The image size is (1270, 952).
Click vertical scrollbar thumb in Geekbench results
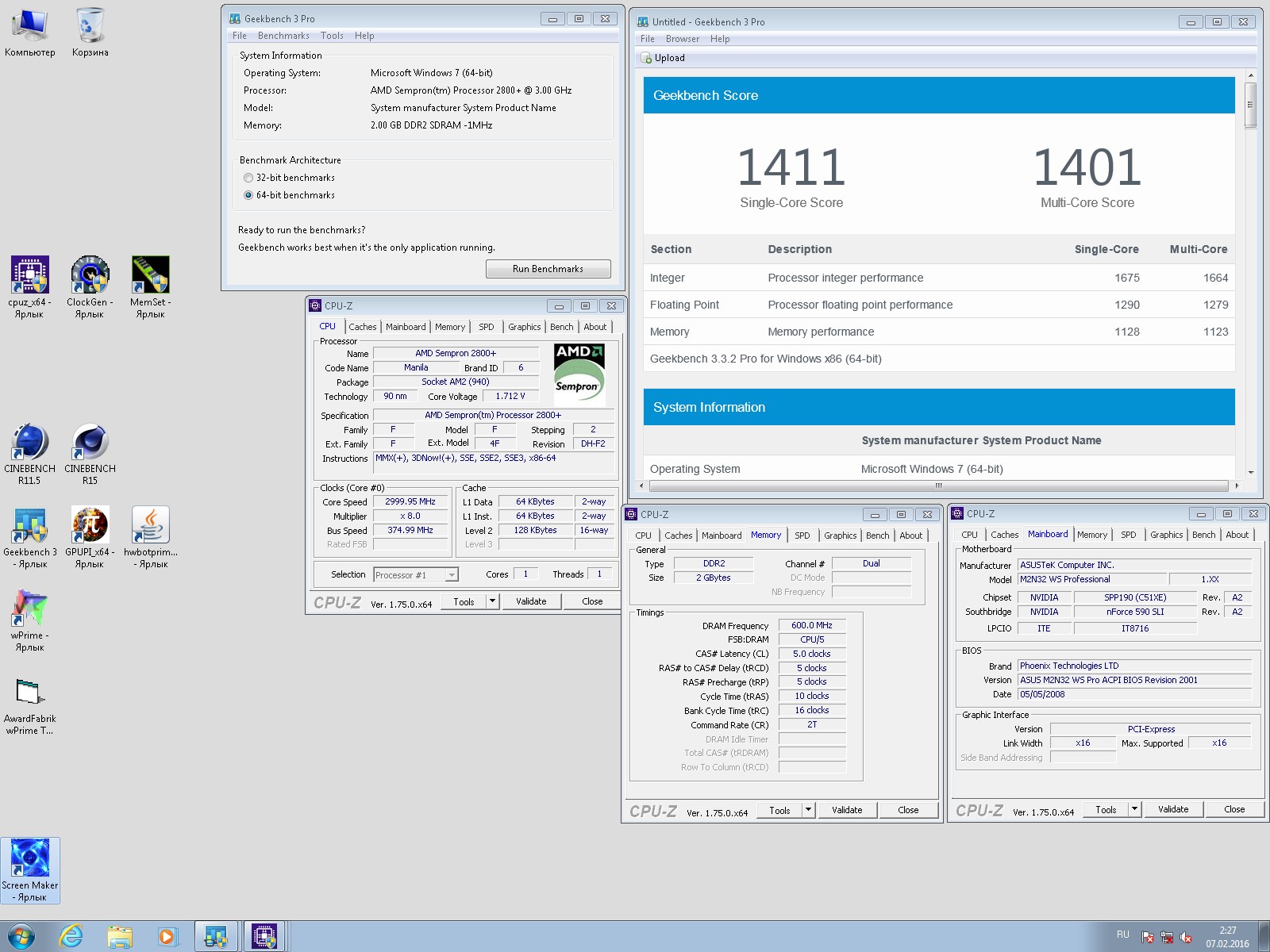pyautogui.click(x=1250, y=105)
